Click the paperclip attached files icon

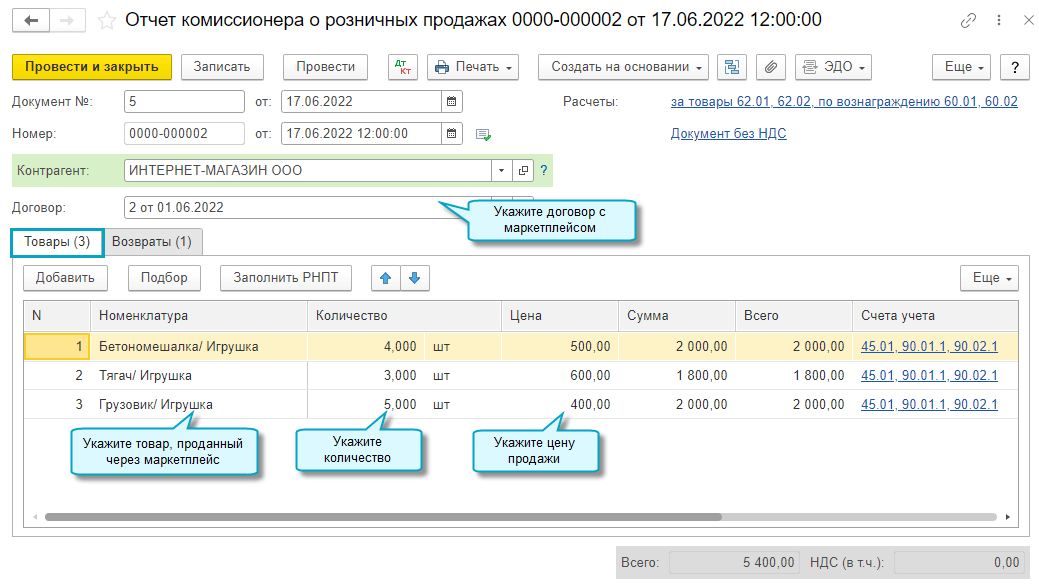tap(770, 67)
